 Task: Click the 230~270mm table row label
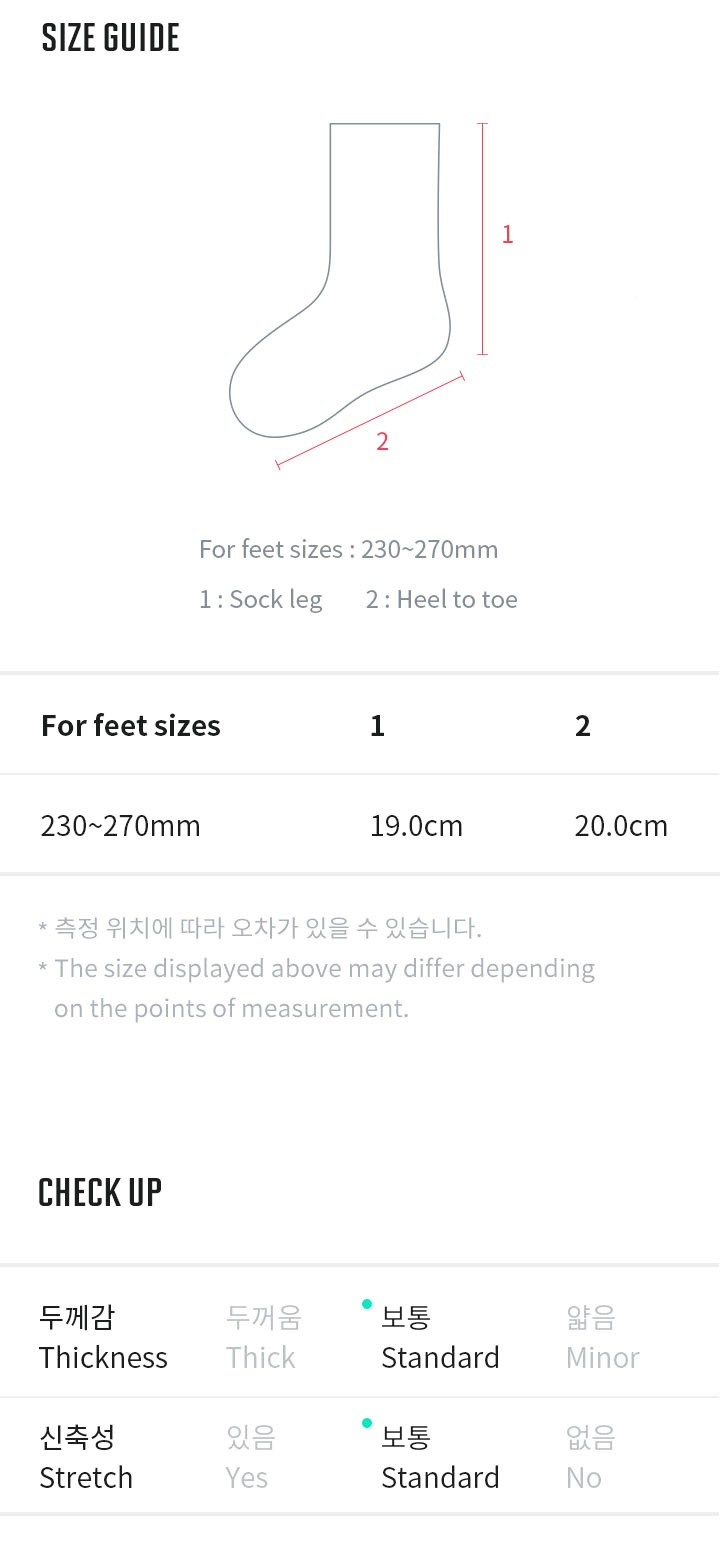pos(120,826)
